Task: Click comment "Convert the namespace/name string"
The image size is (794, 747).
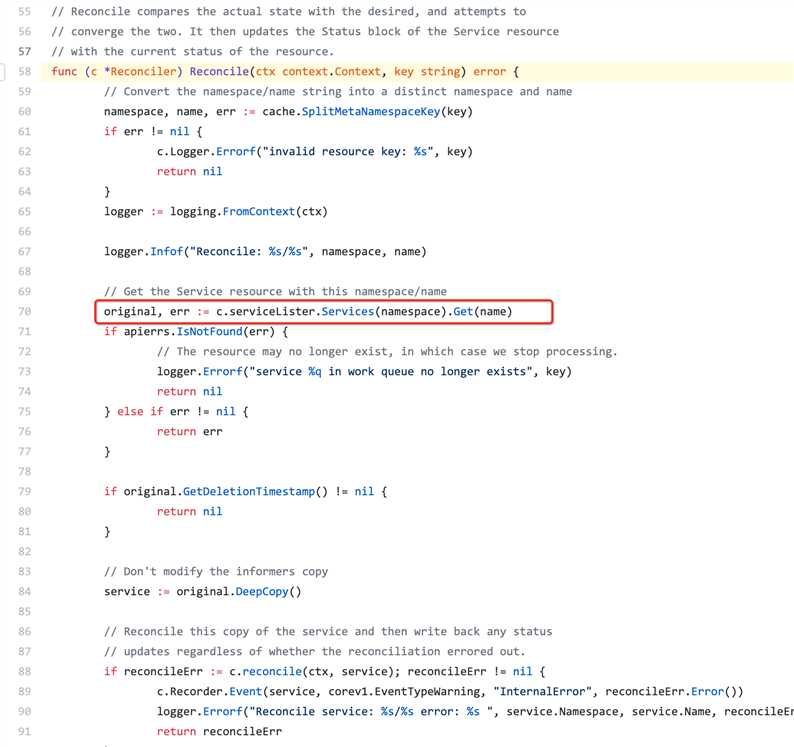Action: pyautogui.click(x=338, y=92)
